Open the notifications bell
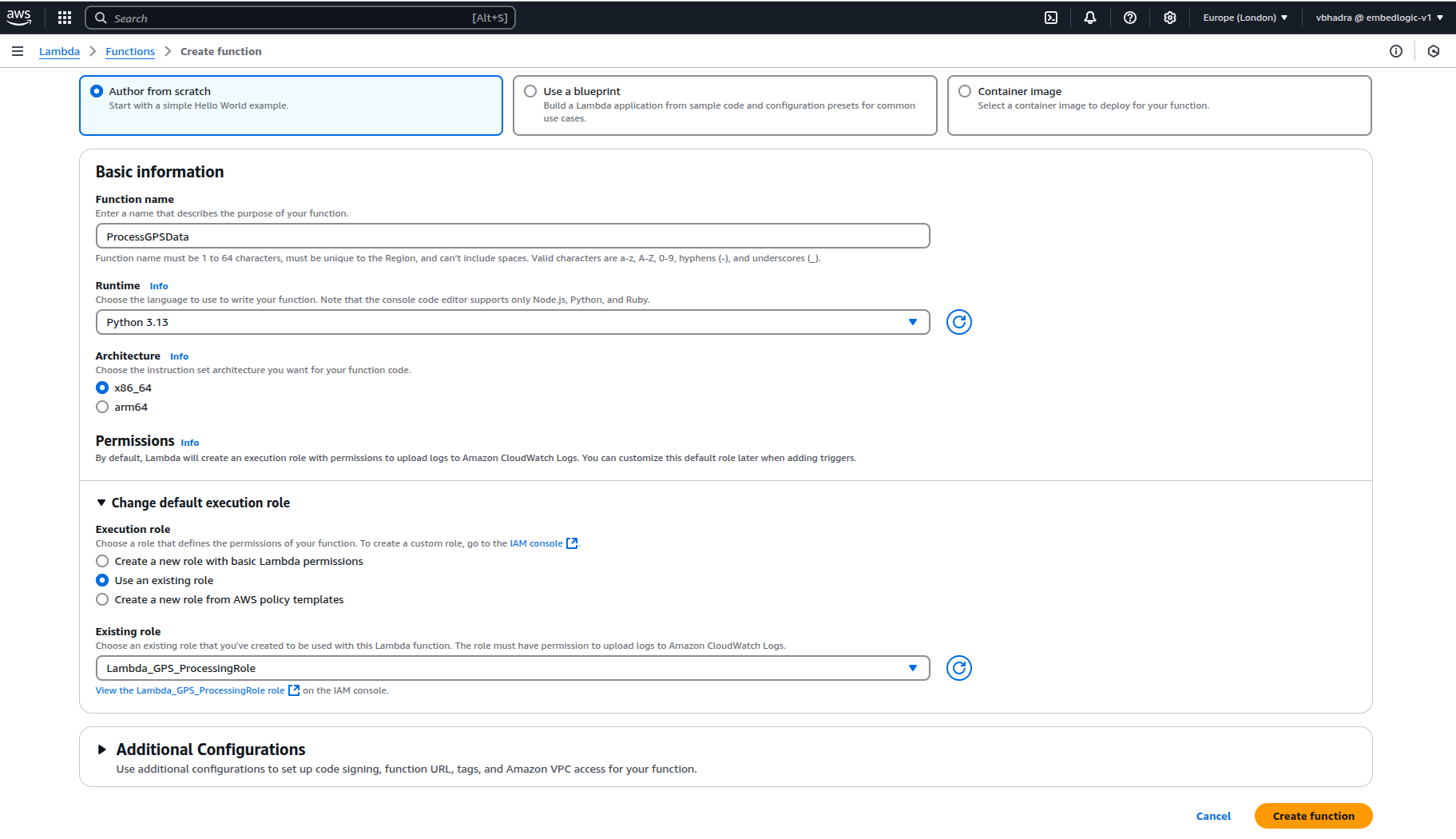This screenshot has width=1456, height=839. pyautogui.click(x=1090, y=18)
